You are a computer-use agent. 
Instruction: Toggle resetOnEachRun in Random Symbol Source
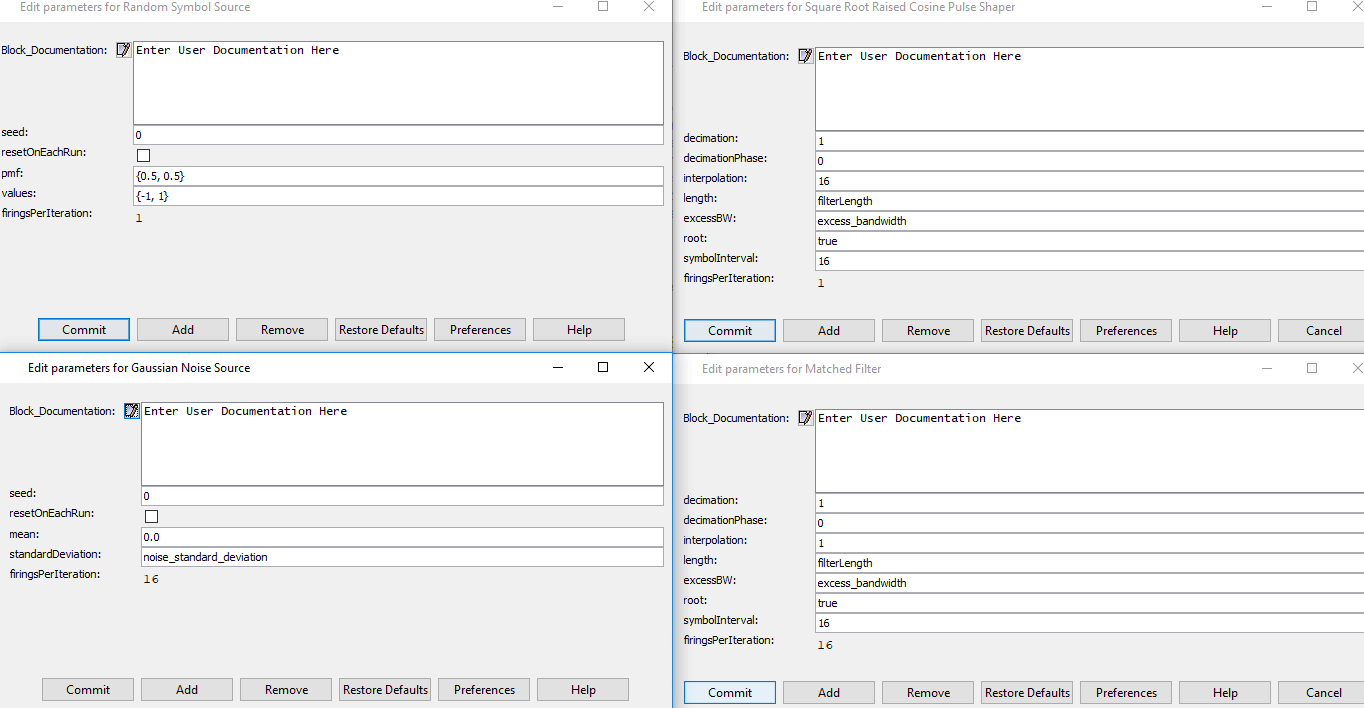tap(144, 155)
